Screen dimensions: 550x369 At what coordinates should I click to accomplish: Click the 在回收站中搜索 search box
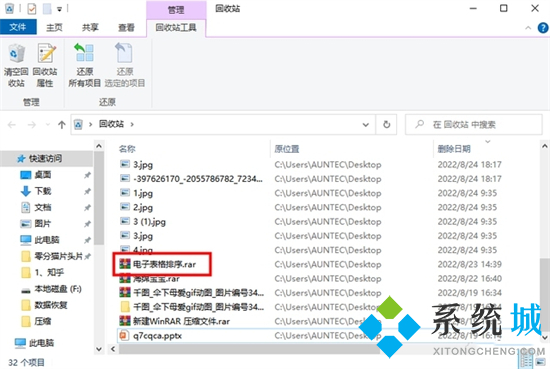point(474,125)
